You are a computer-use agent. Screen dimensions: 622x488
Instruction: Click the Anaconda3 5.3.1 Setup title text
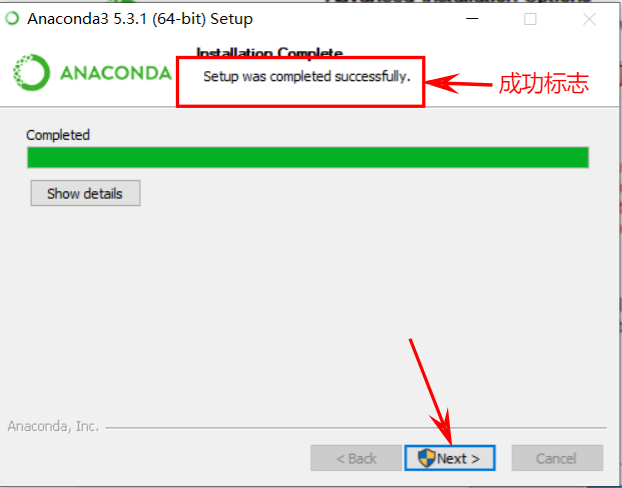point(140,19)
